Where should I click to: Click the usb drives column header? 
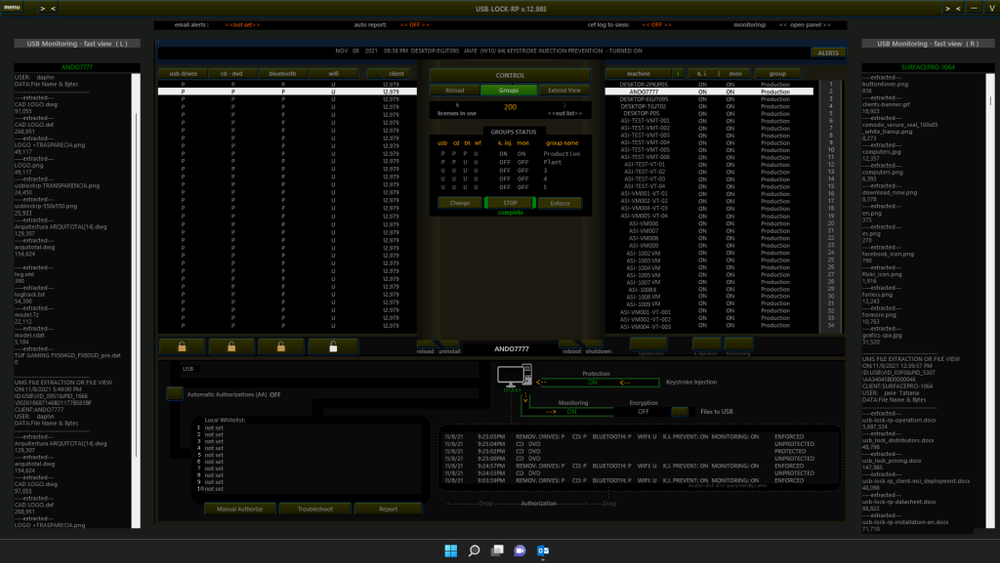point(183,73)
